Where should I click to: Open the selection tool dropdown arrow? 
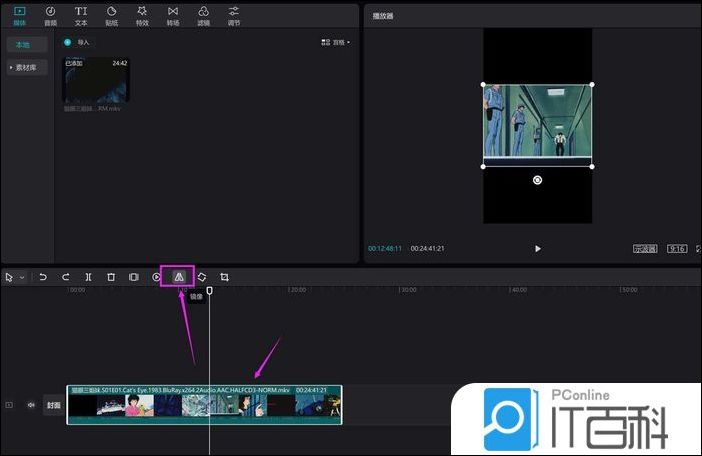click(x=21, y=277)
